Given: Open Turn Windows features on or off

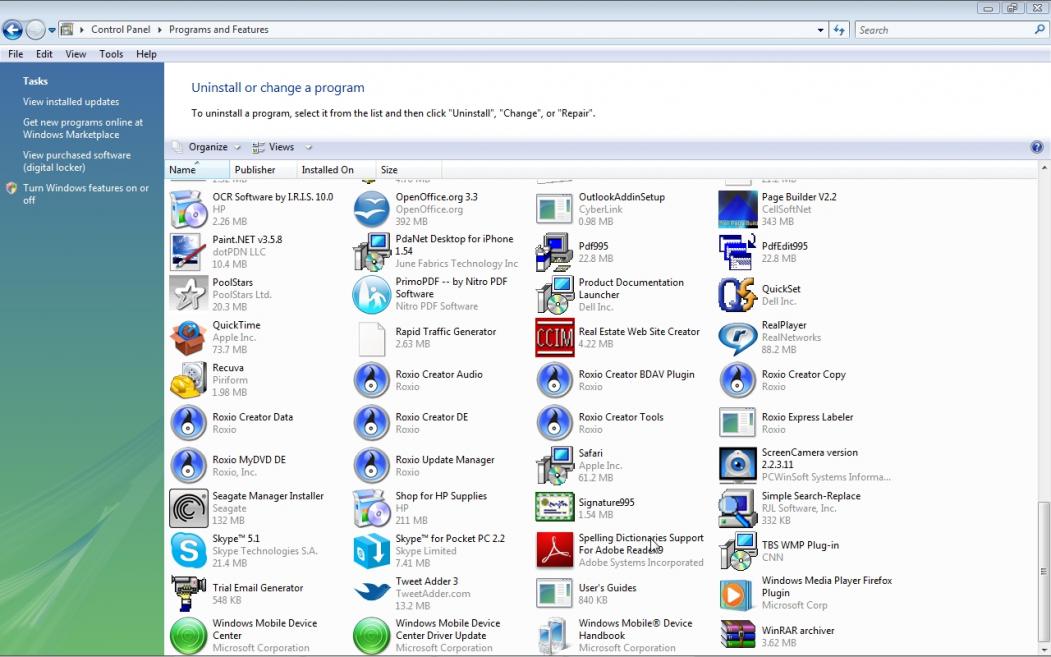Looking at the screenshot, I should tap(86, 194).
